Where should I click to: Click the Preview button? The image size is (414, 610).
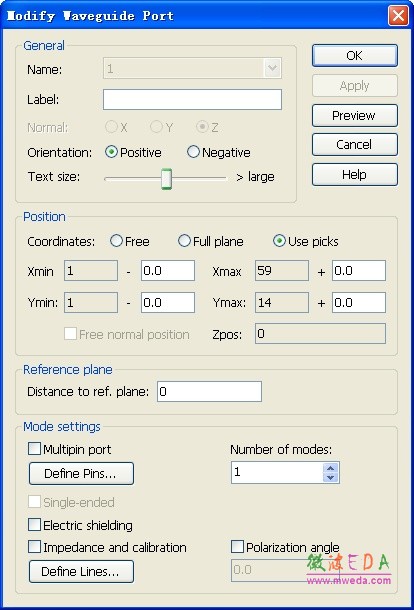coord(354,116)
